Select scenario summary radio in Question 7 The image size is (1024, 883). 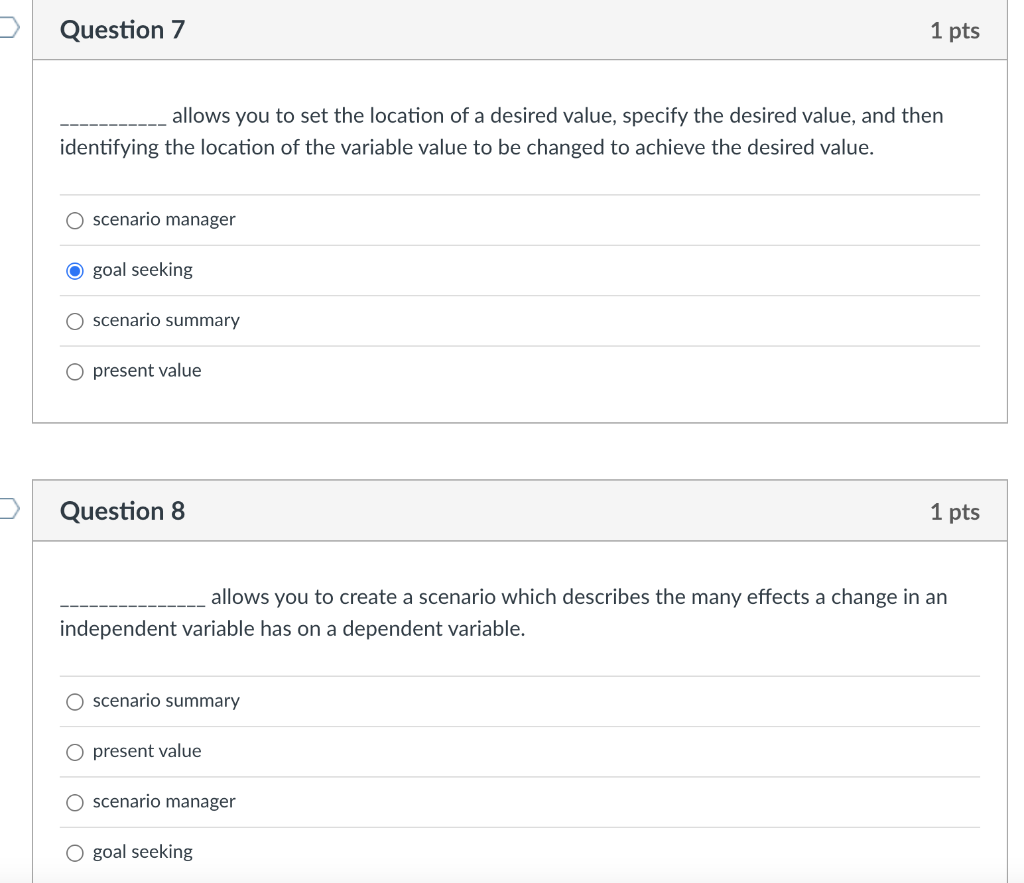pos(75,321)
